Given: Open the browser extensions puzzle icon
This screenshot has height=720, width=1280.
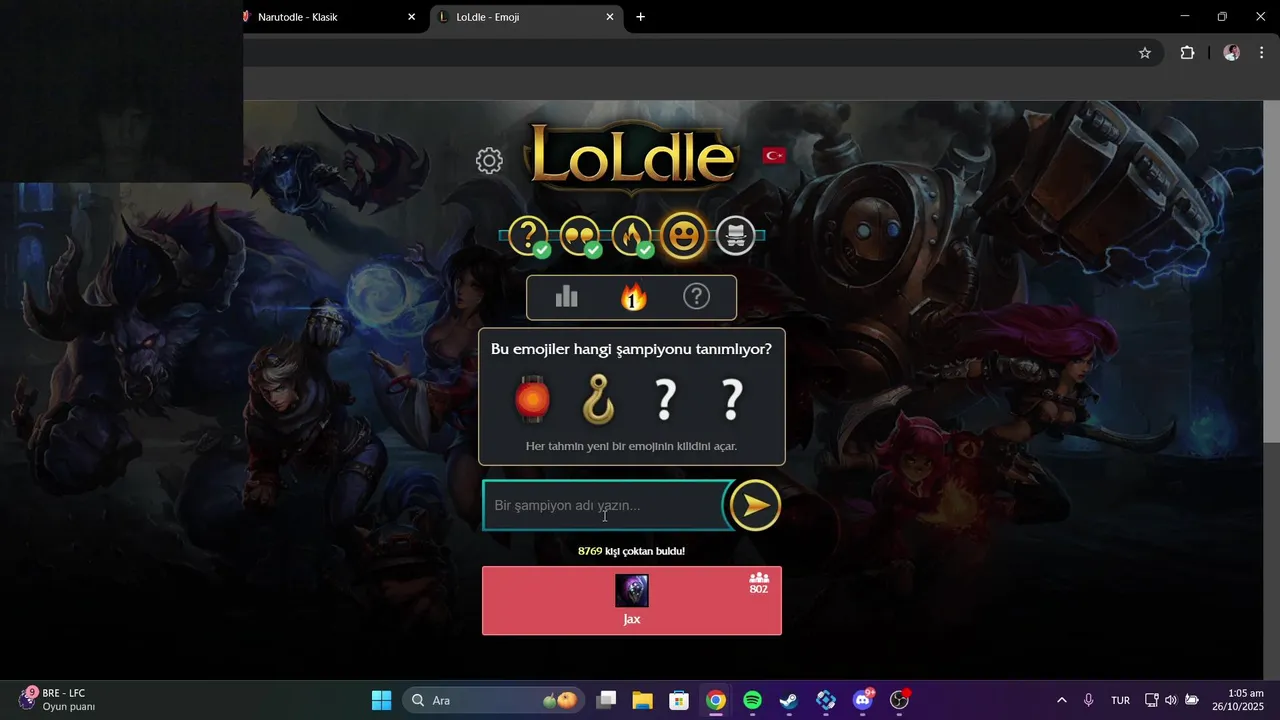Looking at the screenshot, I should [x=1187, y=53].
